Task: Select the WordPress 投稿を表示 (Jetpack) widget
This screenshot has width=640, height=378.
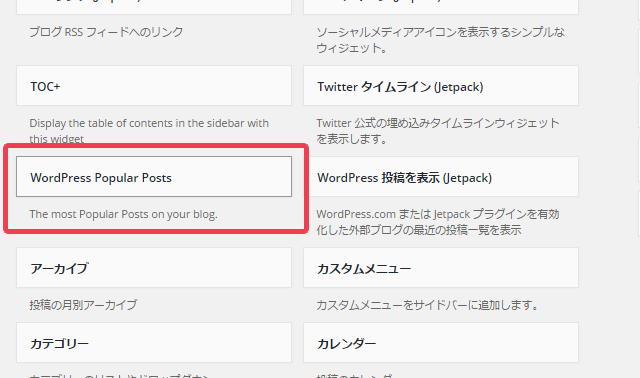Action: coord(441,177)
